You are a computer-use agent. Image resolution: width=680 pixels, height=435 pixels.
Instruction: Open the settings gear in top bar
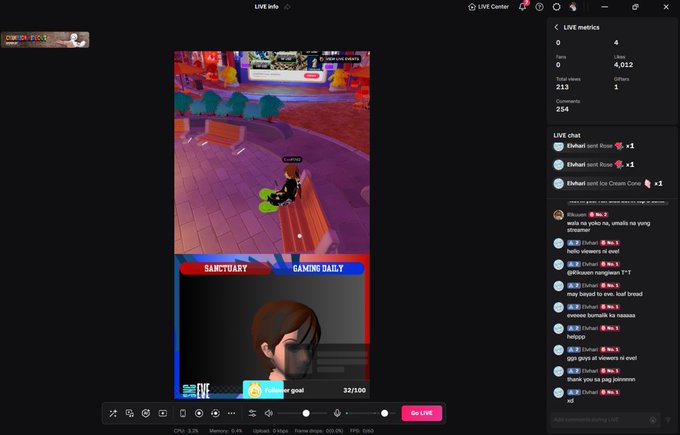556,7
